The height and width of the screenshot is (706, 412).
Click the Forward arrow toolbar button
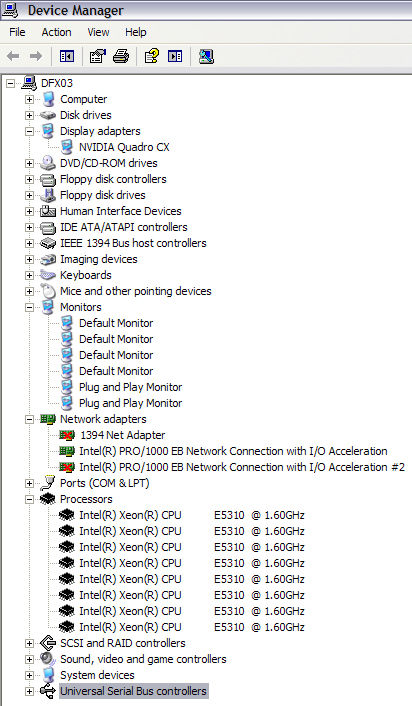pyautogui.click(x=36, y=56)
